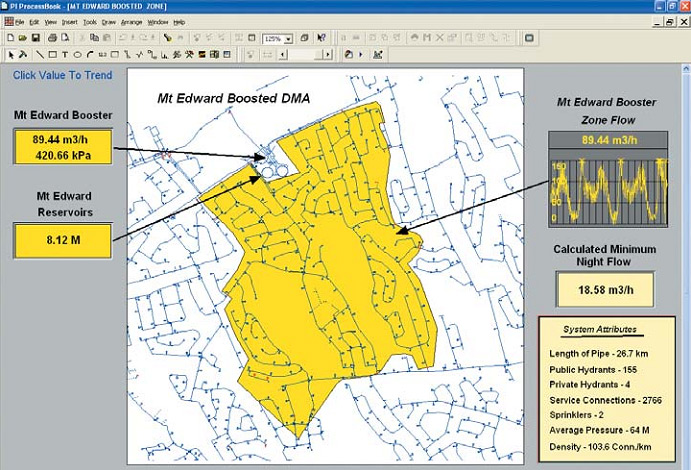The width and height of the screenshot is (691, 470).
Task: Open the Tools menu
Action: [90, 22]
